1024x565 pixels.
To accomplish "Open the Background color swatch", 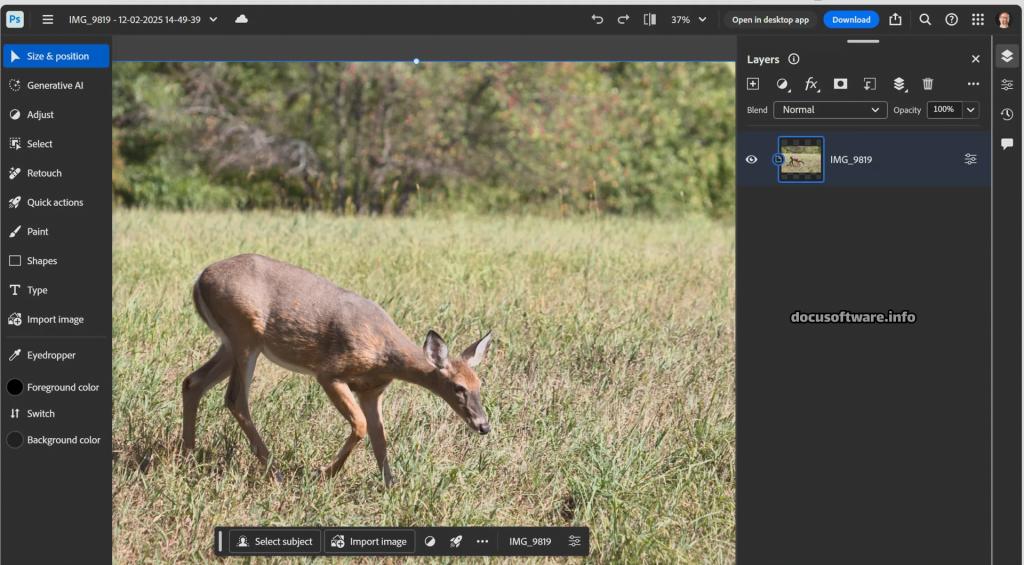I will (15, 440).
